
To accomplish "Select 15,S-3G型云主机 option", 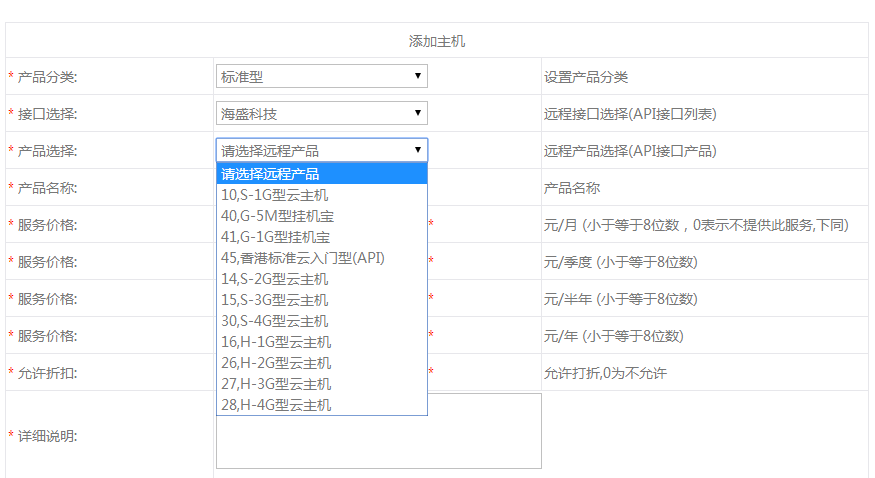I will (321, 300).
